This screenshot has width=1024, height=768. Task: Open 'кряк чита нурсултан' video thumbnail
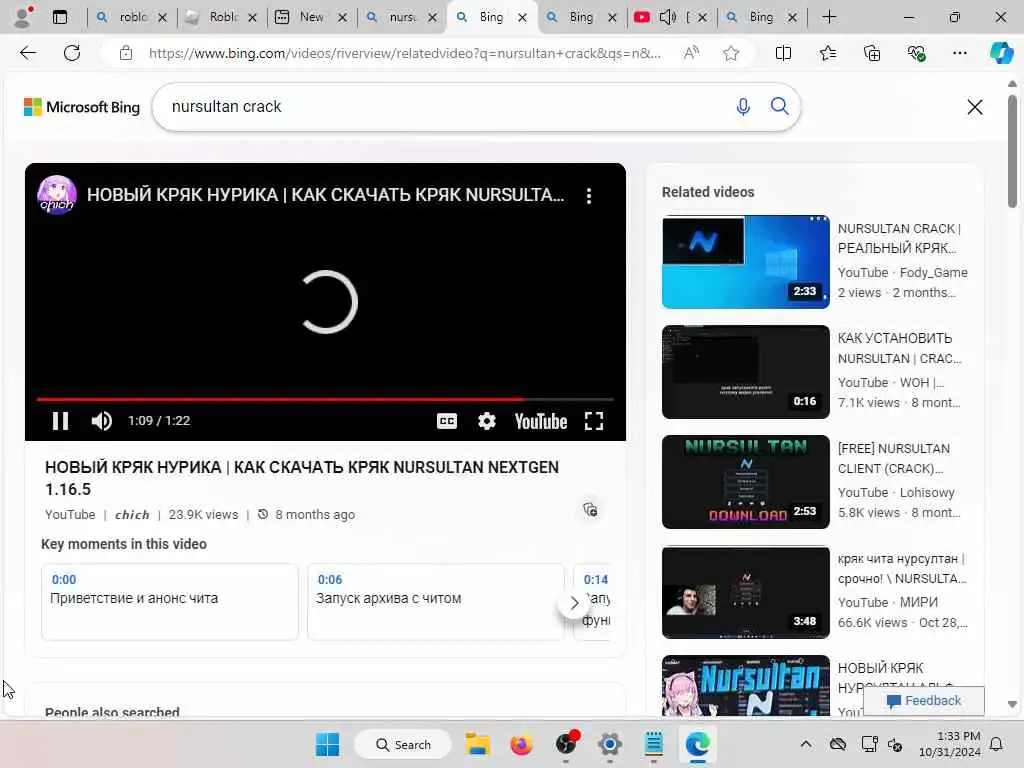pos(745,592)
